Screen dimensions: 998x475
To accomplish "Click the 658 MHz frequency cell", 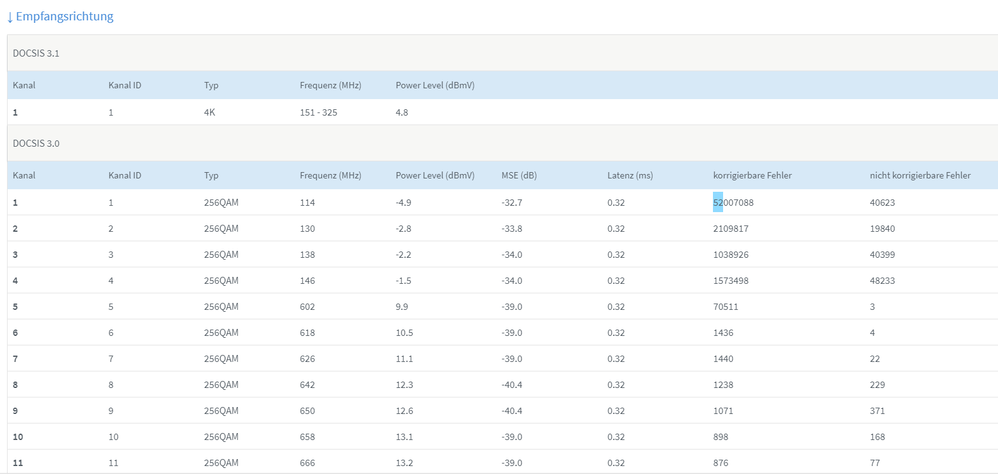I will [x=307, y=437].
